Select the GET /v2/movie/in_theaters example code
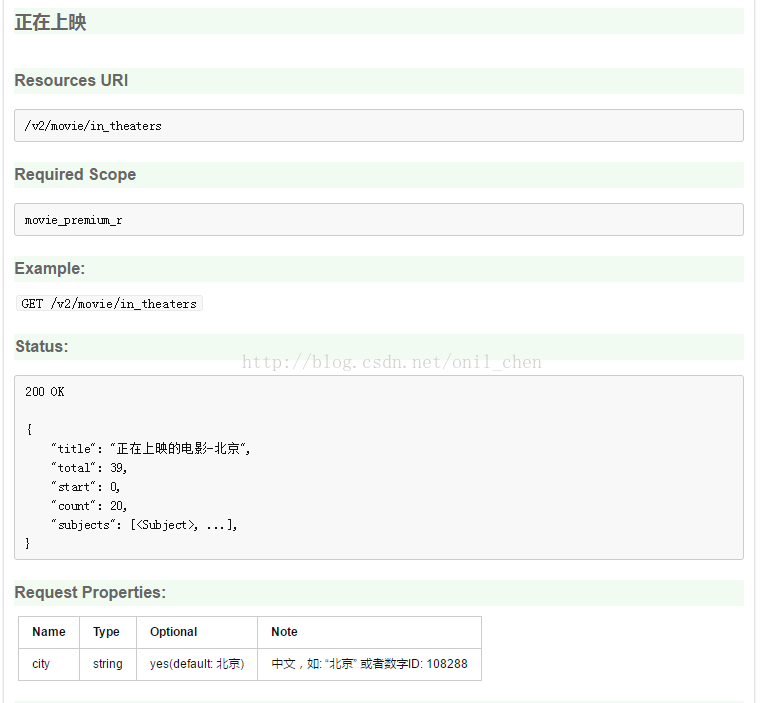 (x=109, y=304)
